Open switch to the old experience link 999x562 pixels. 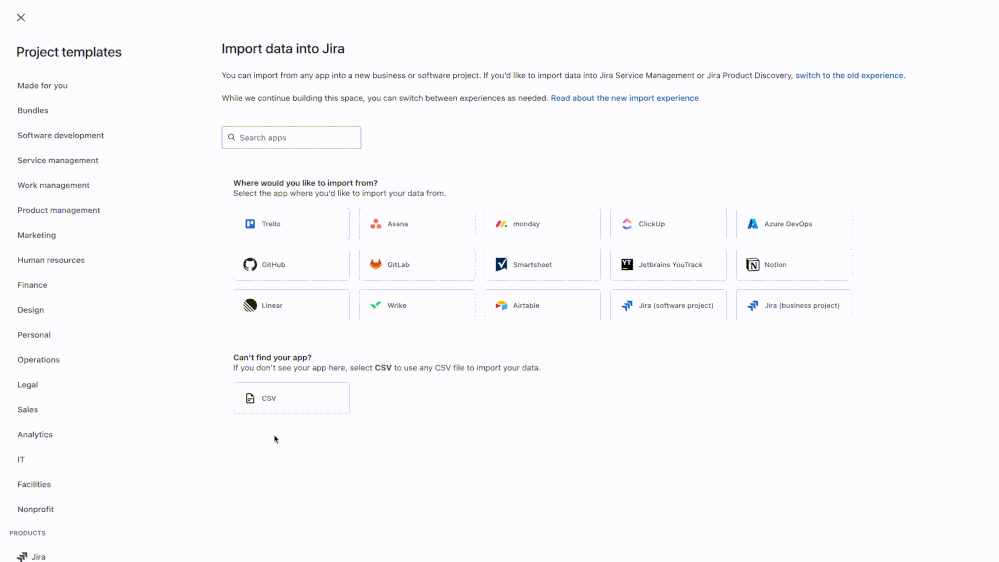(849, 75)
